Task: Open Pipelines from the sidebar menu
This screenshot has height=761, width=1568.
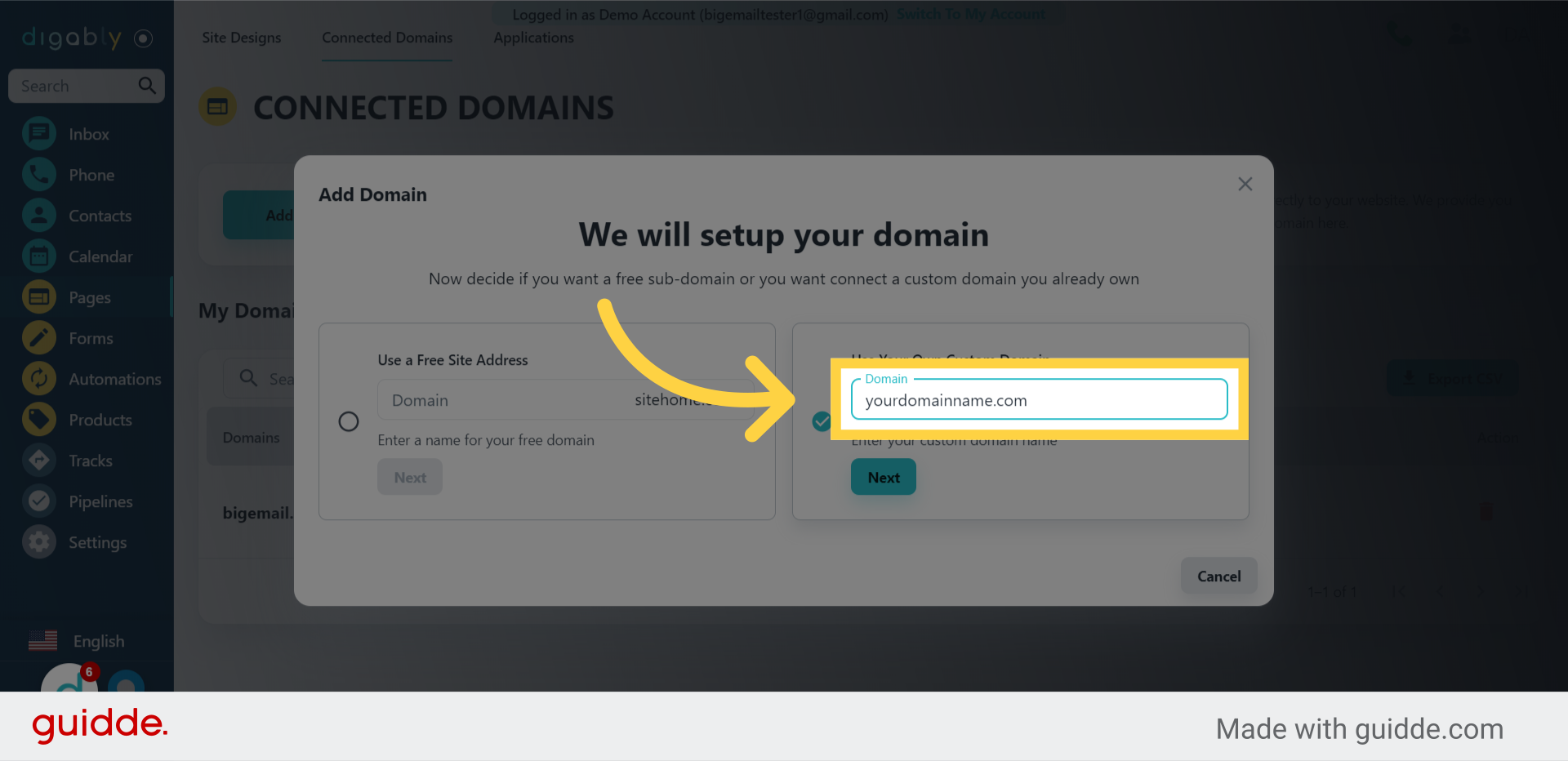Action: (100, 501)
